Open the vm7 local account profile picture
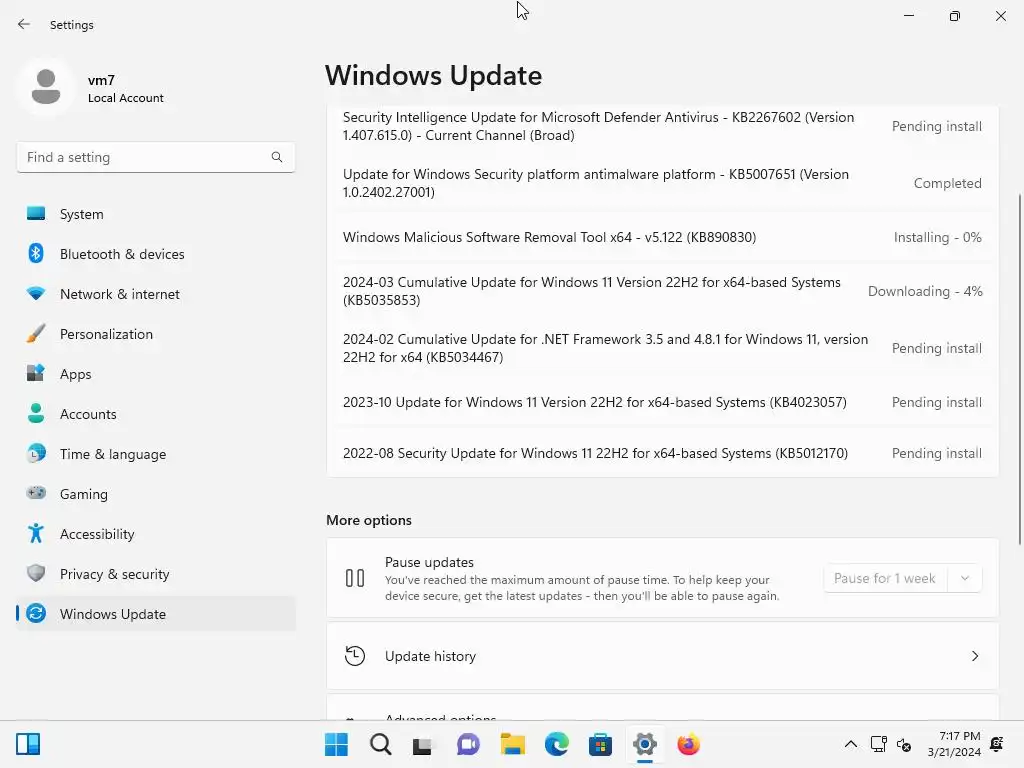 [46, 87]
